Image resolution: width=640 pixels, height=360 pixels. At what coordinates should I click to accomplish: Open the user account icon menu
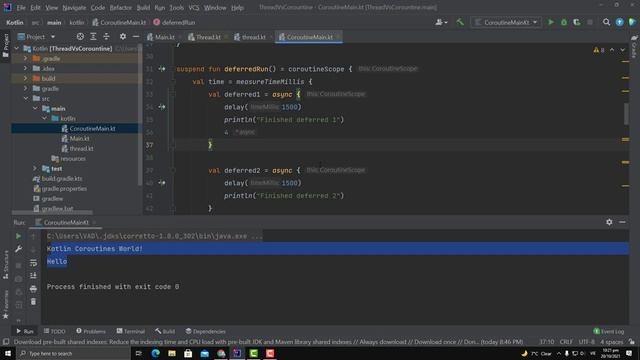[x=441, y=22]
